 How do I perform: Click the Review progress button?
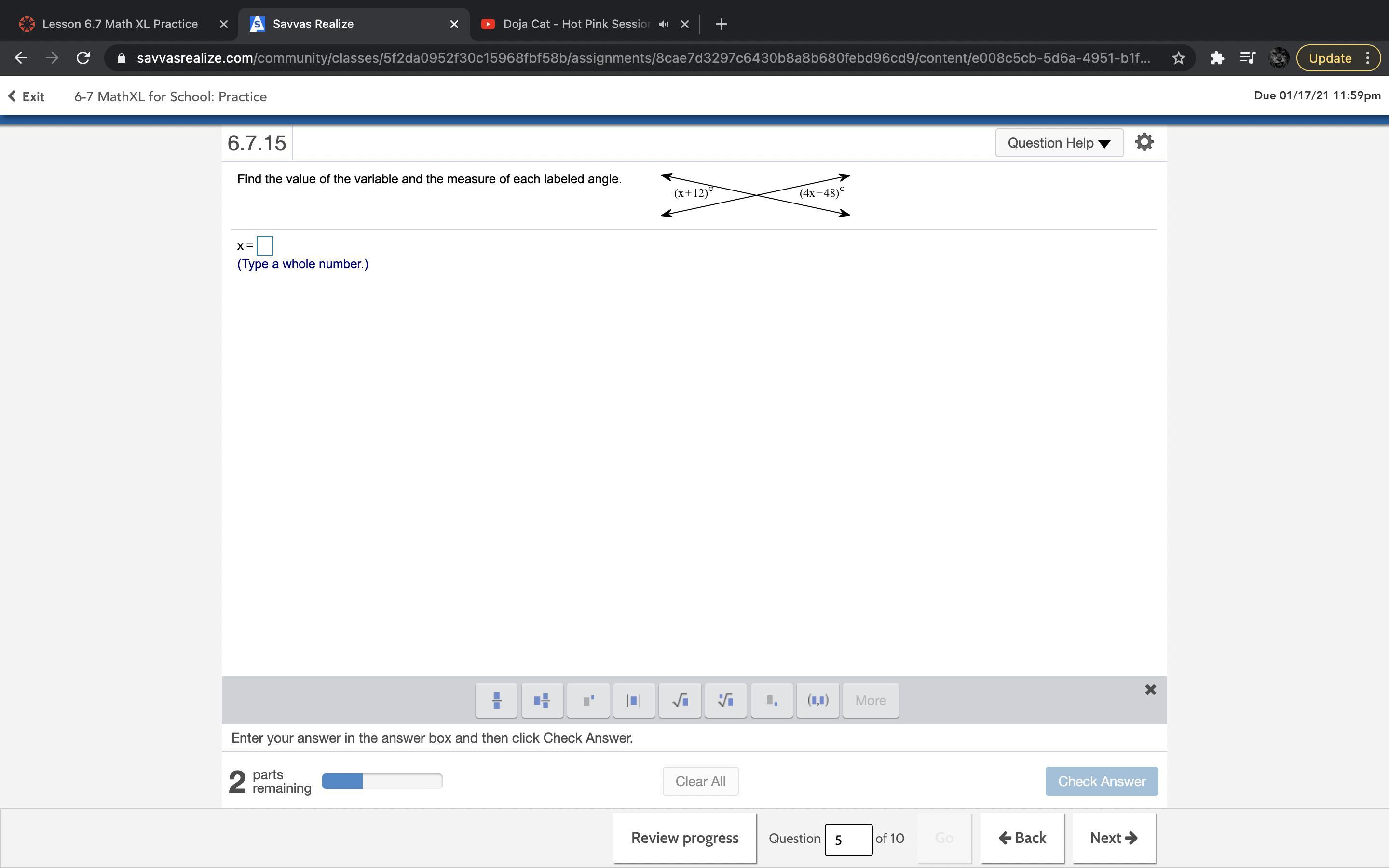pos(684,838)
